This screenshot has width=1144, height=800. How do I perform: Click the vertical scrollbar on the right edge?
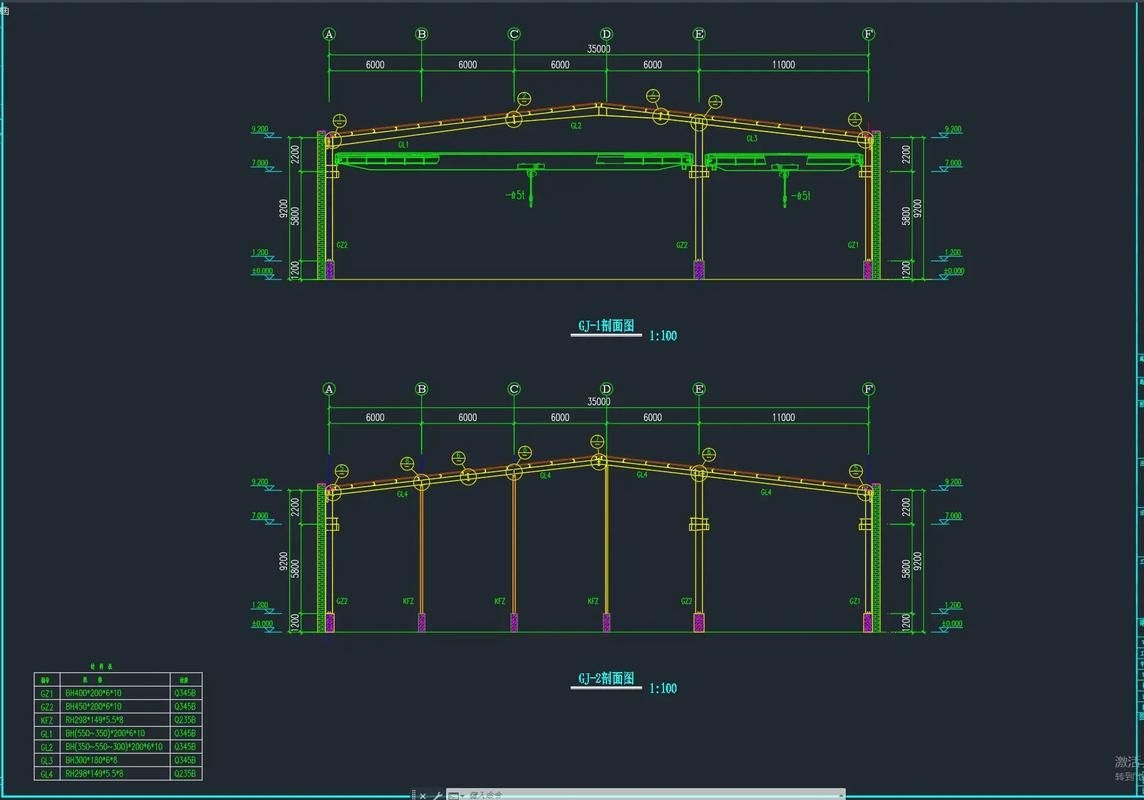(x=1139, y=400)
